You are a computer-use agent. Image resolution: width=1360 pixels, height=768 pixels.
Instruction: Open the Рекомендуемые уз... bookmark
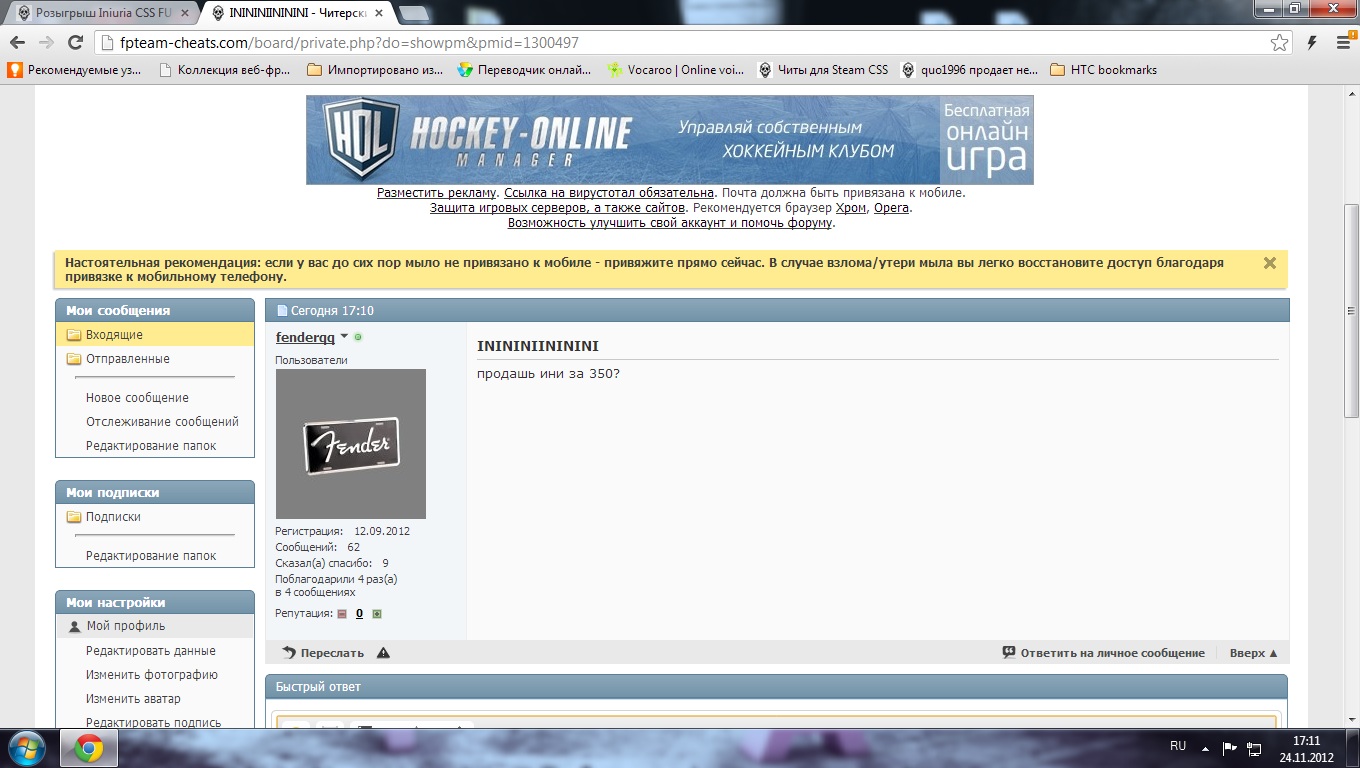click(x=77, y=70)
